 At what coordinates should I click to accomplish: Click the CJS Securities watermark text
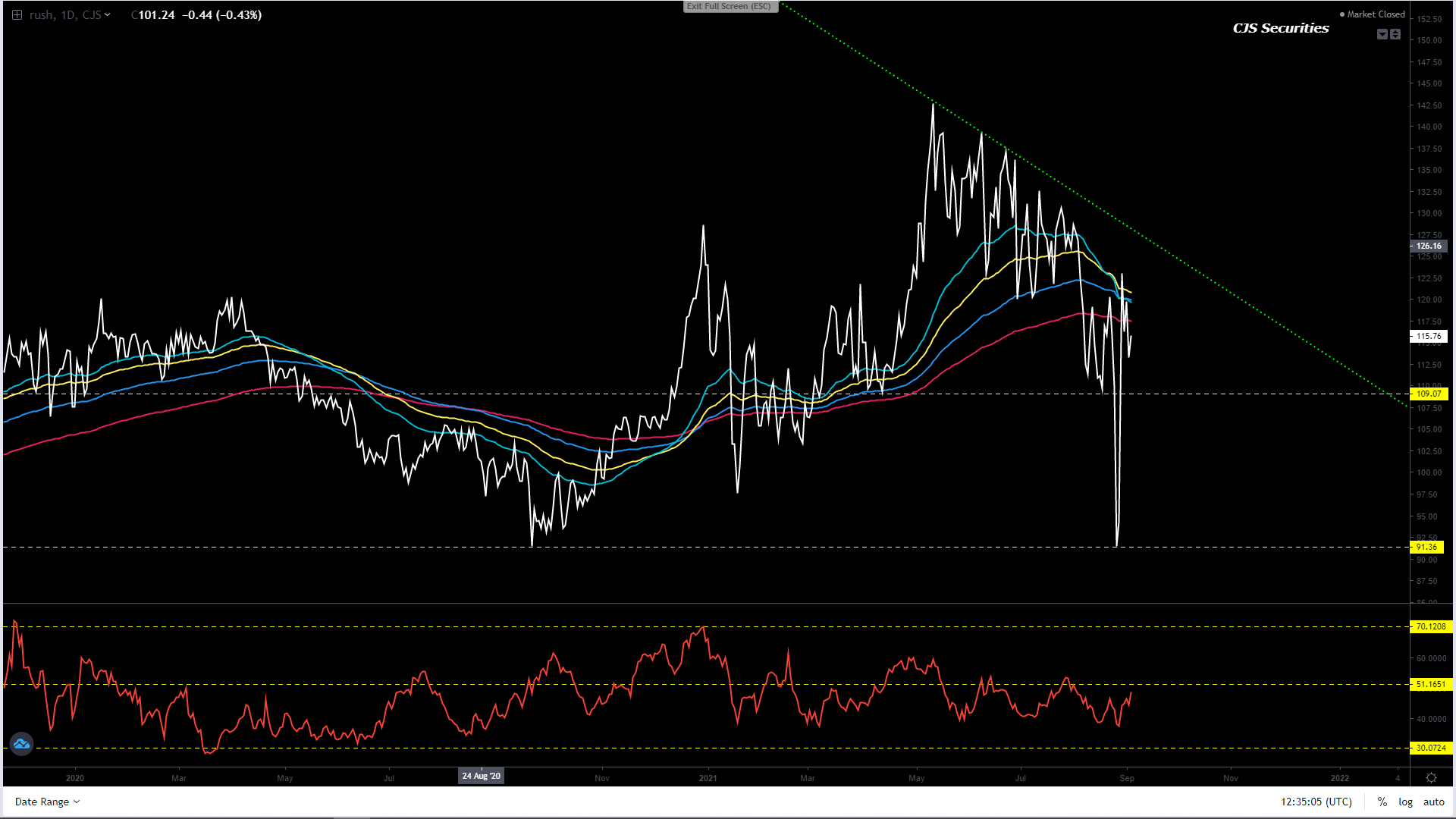(x=1280, y=28)
